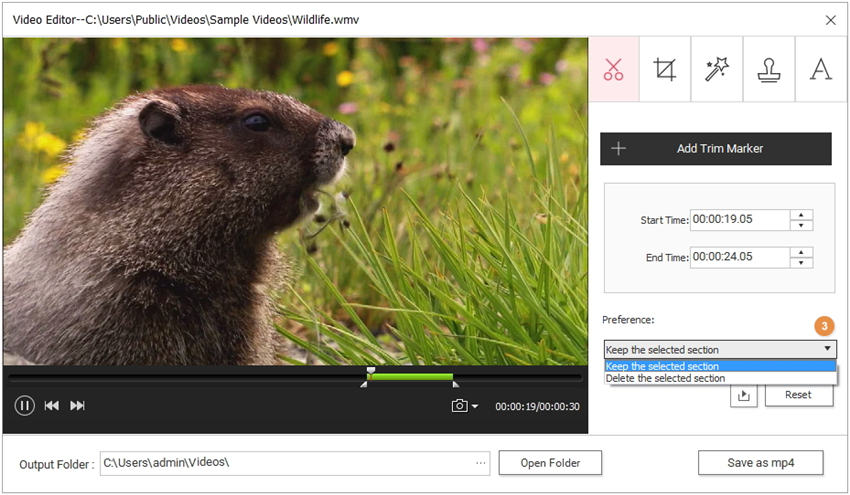The width and height of the screenshot is (850, 495).
Task: Decrease End Time with the down arrow
Action: [801, 263]
